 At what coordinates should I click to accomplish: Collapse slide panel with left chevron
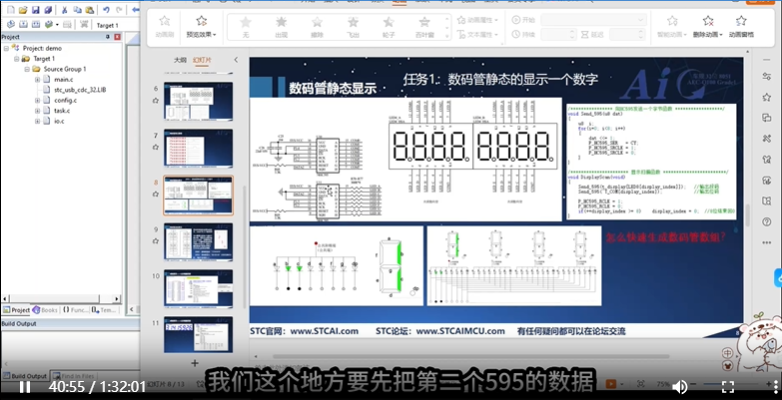[236, 60]
